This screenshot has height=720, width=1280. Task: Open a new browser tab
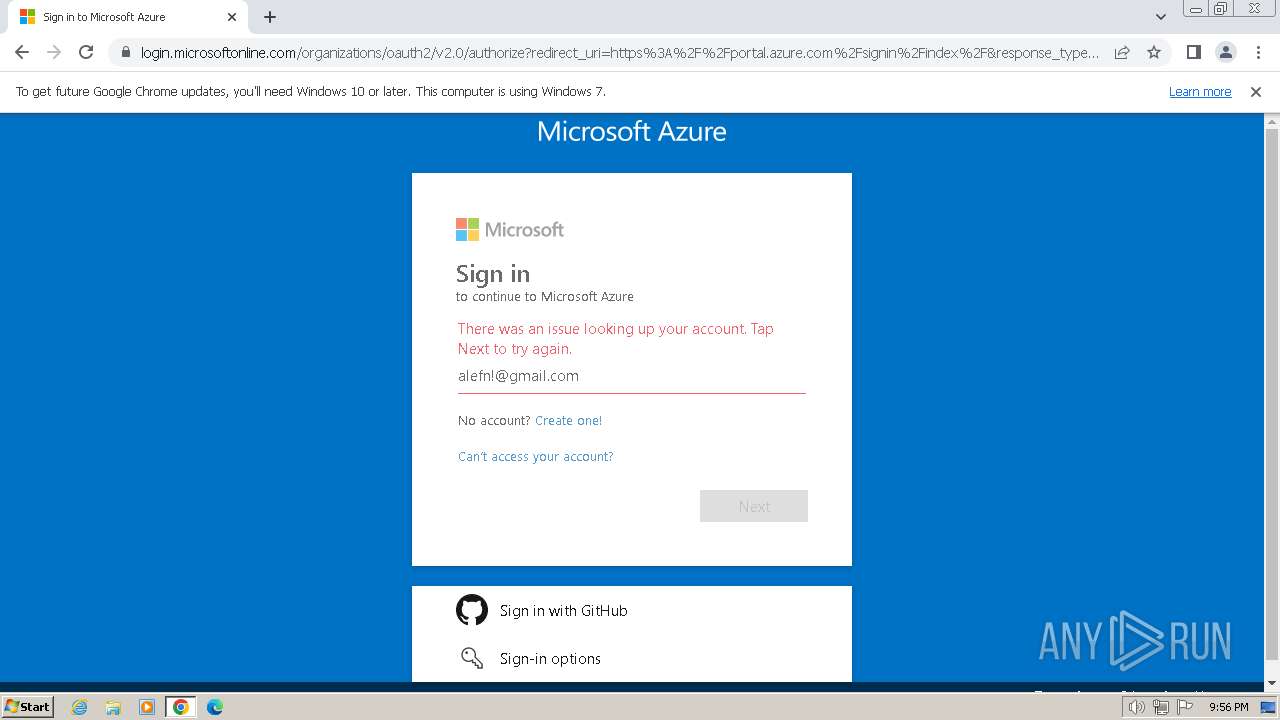coord(270,17)
